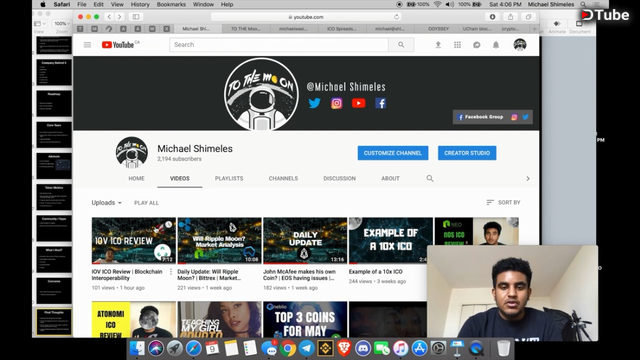This screenshot has height=360, width=640.
Task: Toggle the Safari sidebar button
Action: (136, 17)
